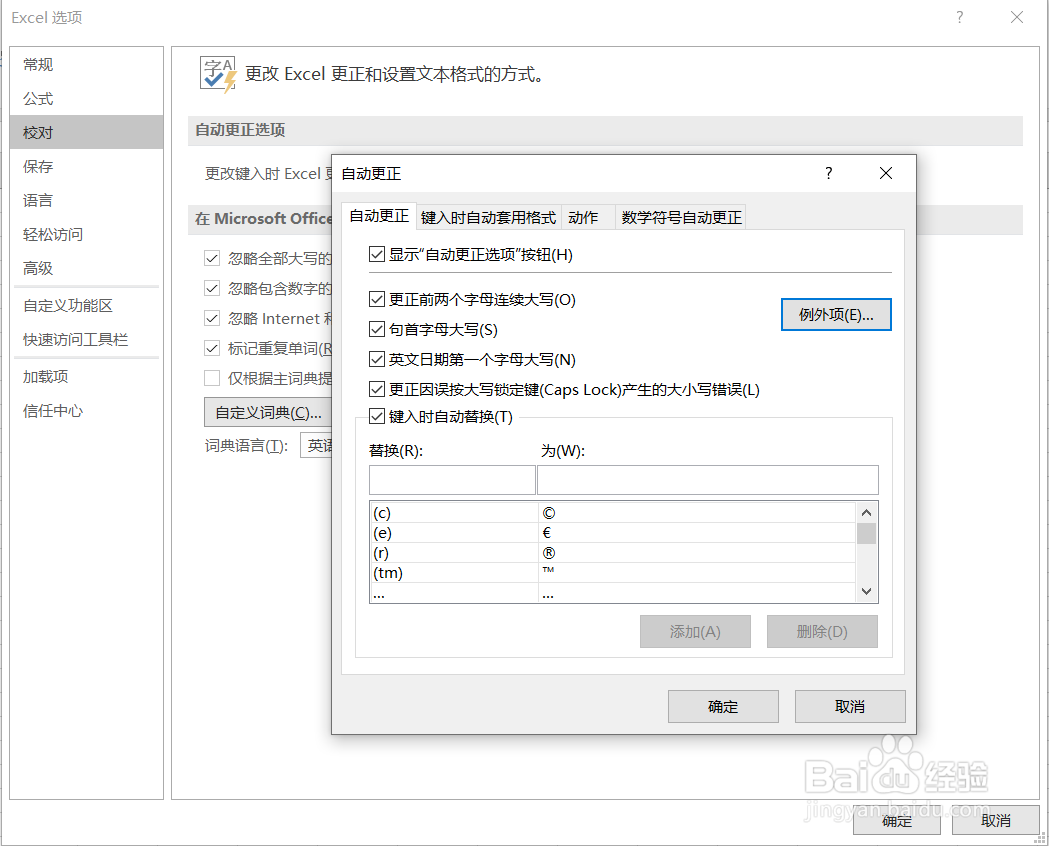Click the scroll down arrow in replacement list
Image resolution: width=1049 pixels, height=846 pixels.
coord(866,591)
